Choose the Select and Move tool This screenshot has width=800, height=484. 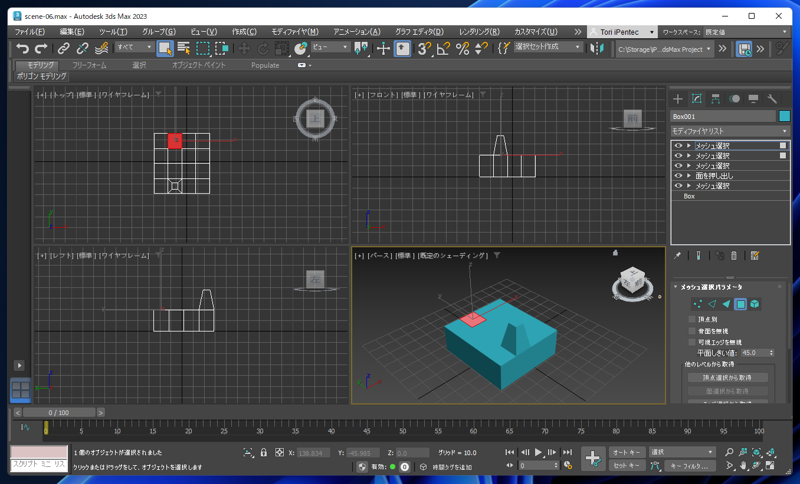coord(244,48)
